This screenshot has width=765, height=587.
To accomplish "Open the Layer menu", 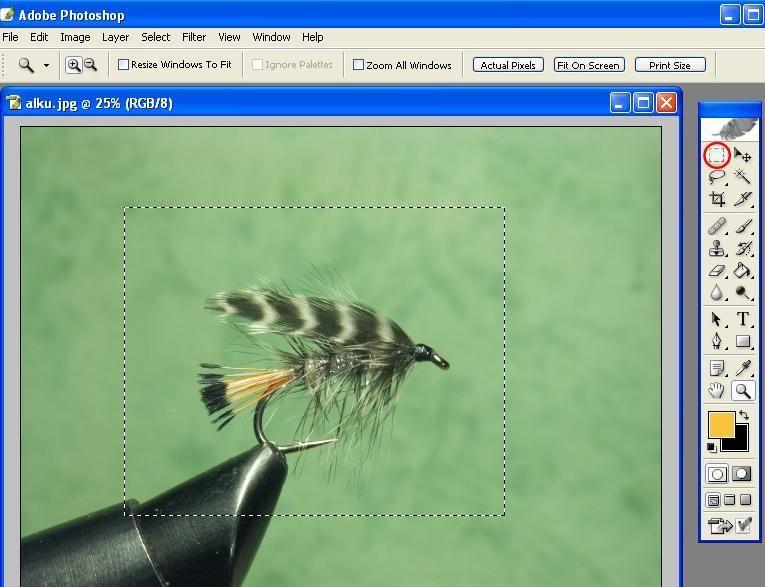I will tap(115, 37).
